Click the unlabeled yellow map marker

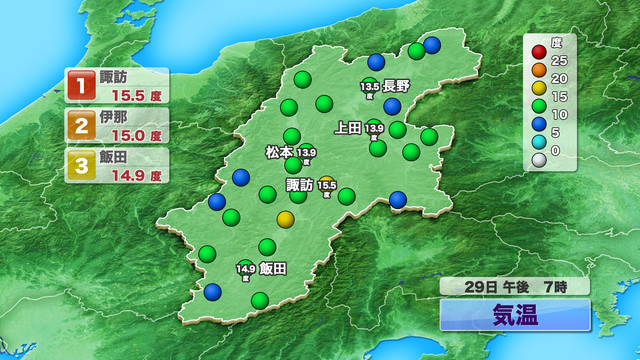[x=285, y=220]
